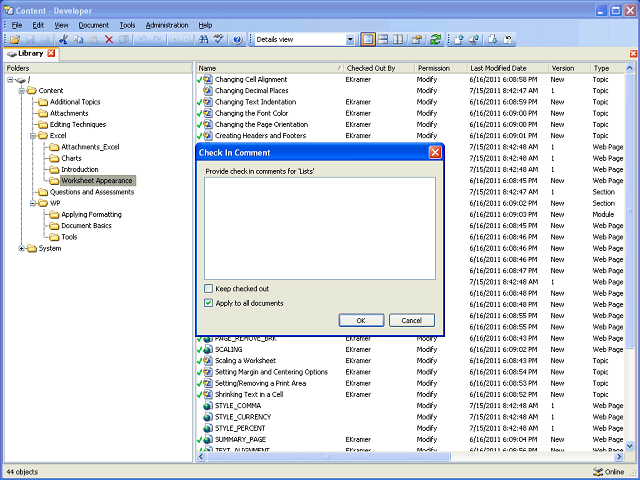Image resolution: width=640 pixels, height=480 pixels.
Task: Click Cancel in Check In Comment dialog
Action: 411,320
